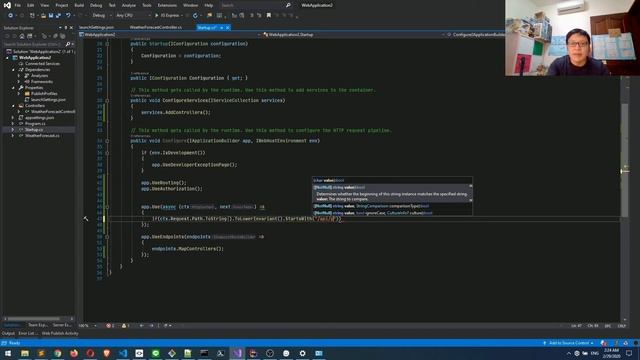Open the Output window tab
This screenshot has height=360, width=640.
(8, 333)
